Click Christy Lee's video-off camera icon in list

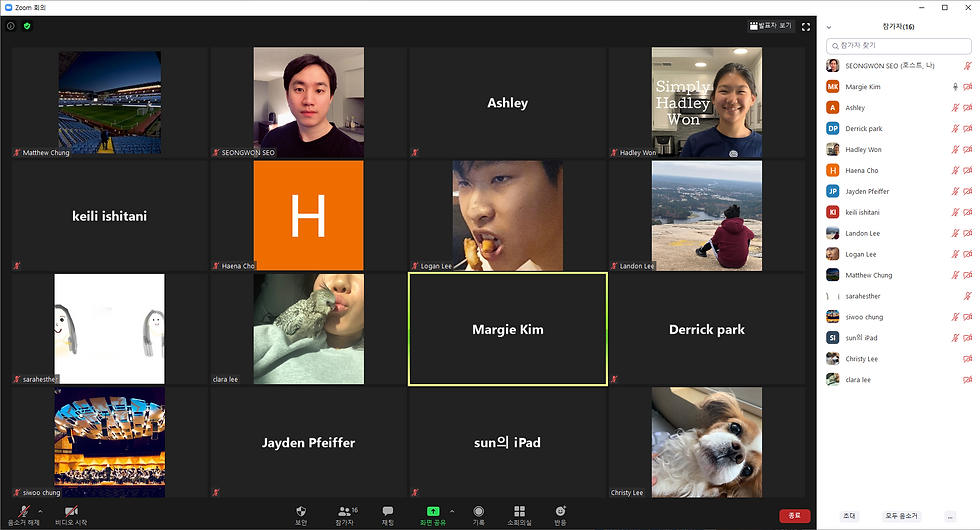click(x=968, y=359)
